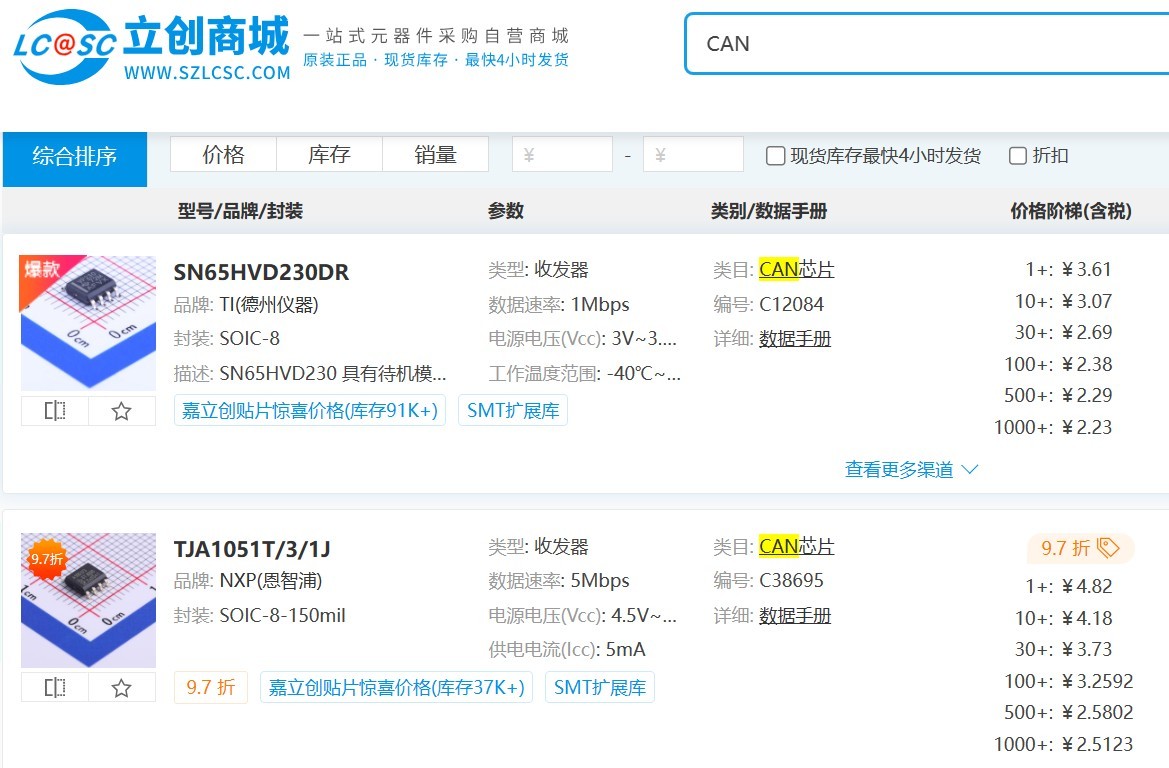Click 供电电流(Icc): 5mA parameter text
This screenshot has height=768, width=1169.
(x=567, y=649)
